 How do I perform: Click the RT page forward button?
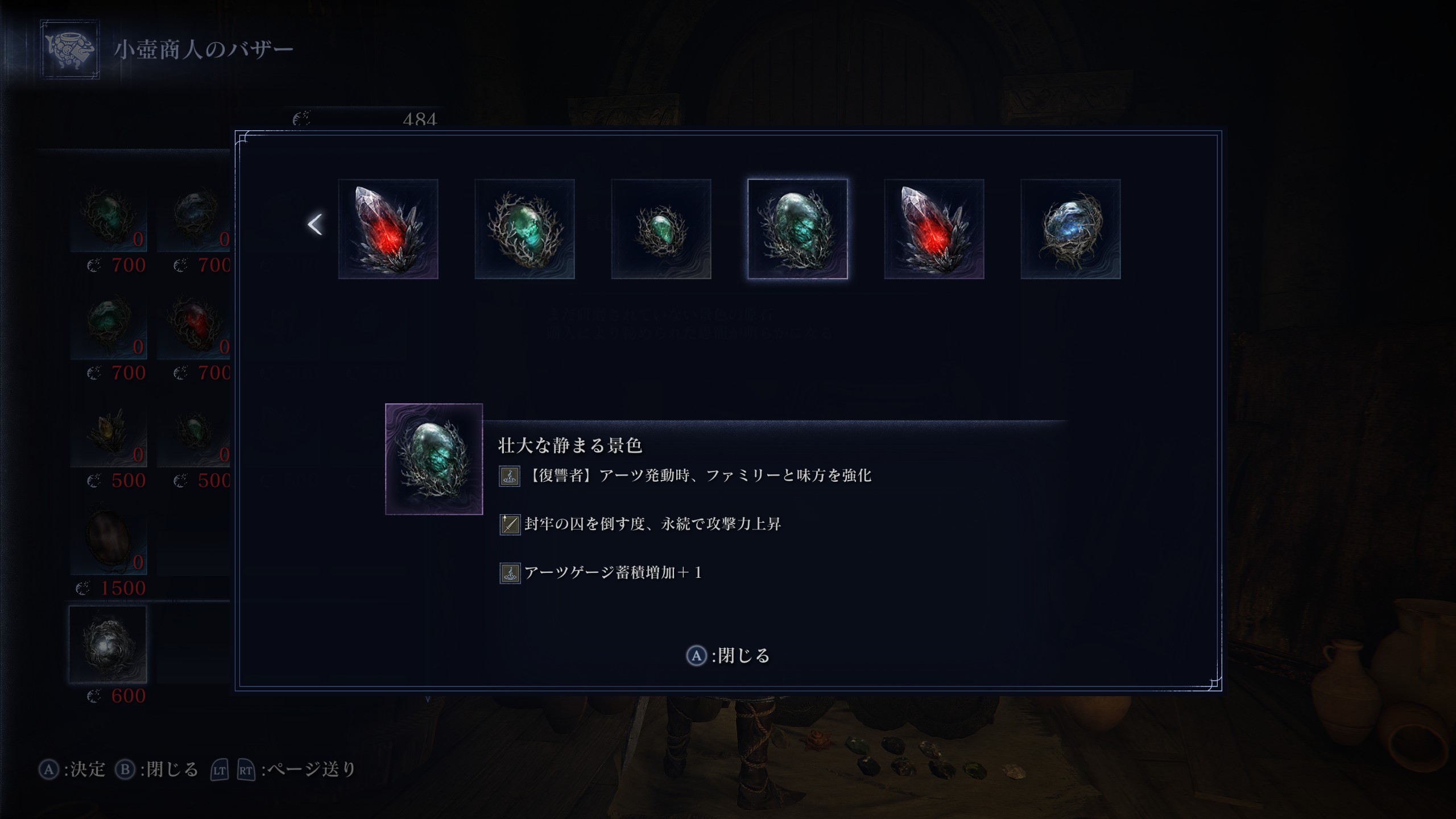(246, 770)
